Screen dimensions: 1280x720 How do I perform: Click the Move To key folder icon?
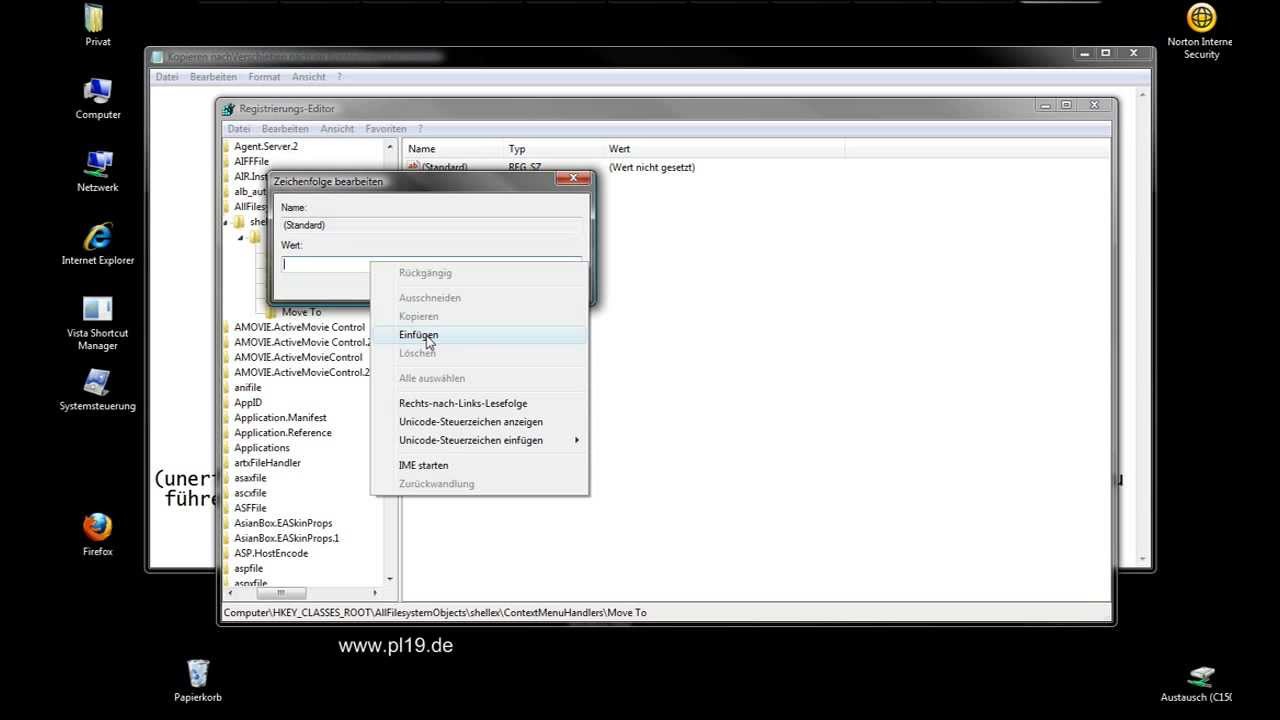pos(272,312)
